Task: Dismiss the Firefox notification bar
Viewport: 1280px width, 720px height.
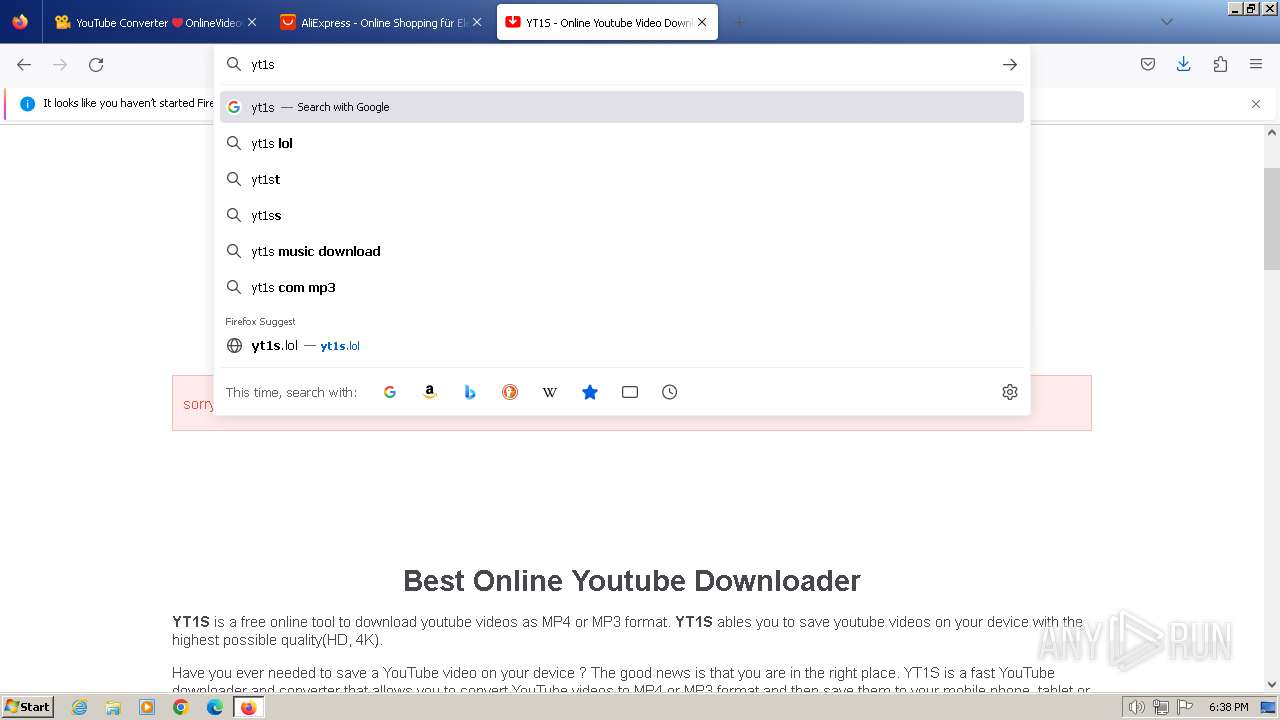Action: [1256, 104]
